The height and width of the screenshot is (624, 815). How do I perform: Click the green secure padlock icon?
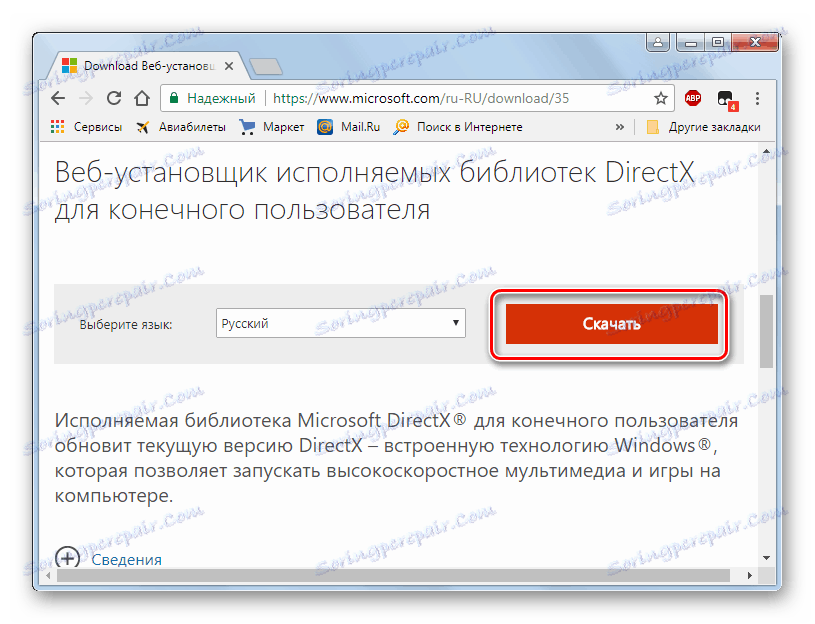[x=174, y=98]
